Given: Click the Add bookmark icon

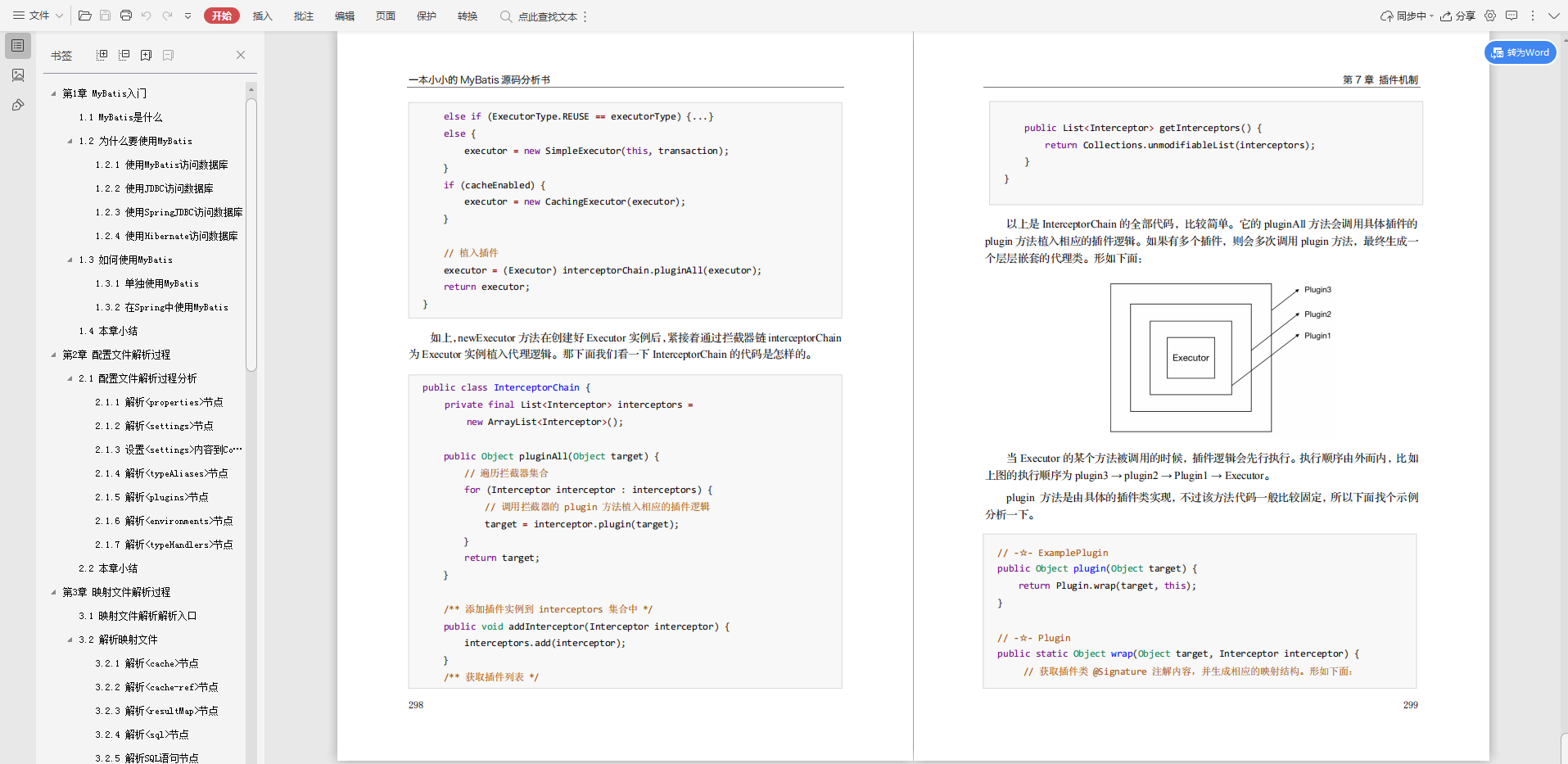Looking at the screenshot, I should [147, 55].
